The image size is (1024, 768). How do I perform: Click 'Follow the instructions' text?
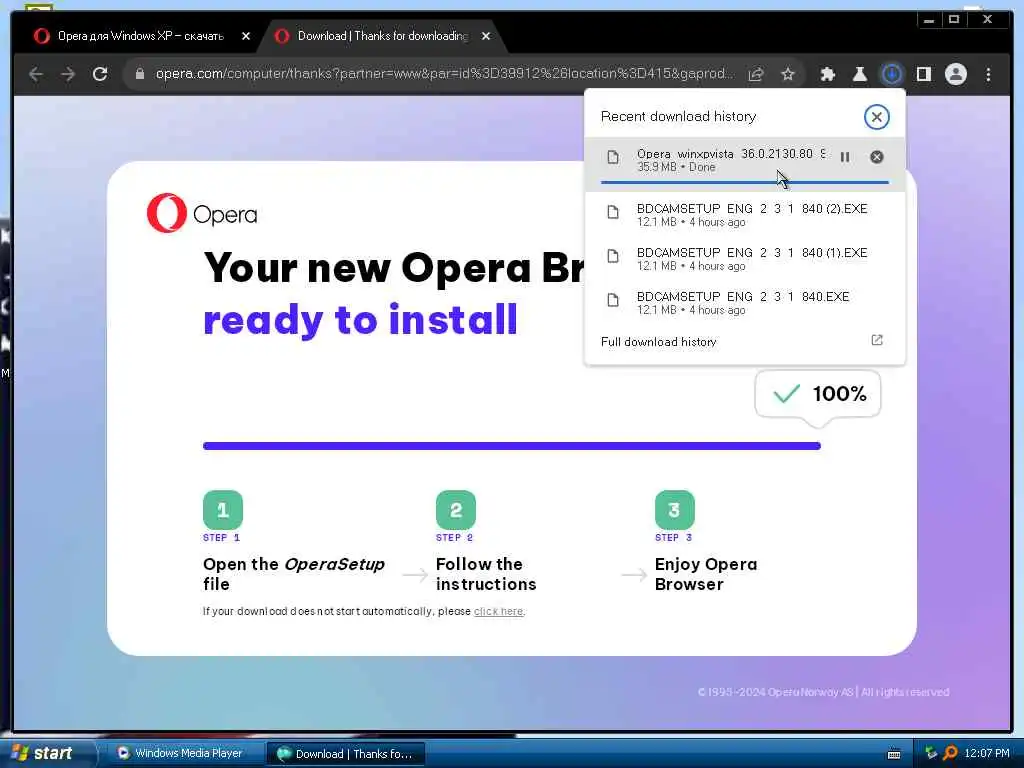(x=486, y=573)
